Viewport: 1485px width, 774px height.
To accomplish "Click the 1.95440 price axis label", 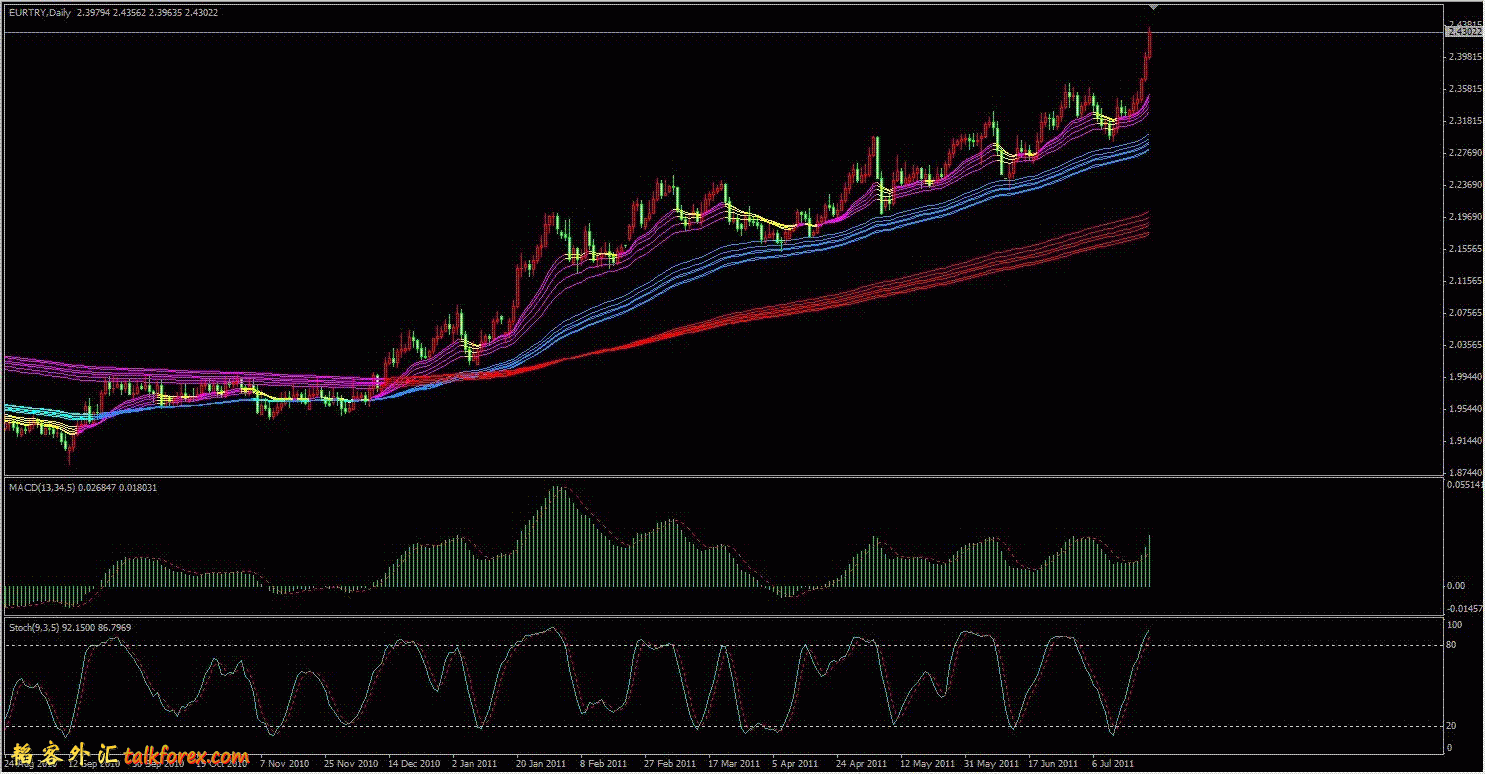I will point(1464,409).
